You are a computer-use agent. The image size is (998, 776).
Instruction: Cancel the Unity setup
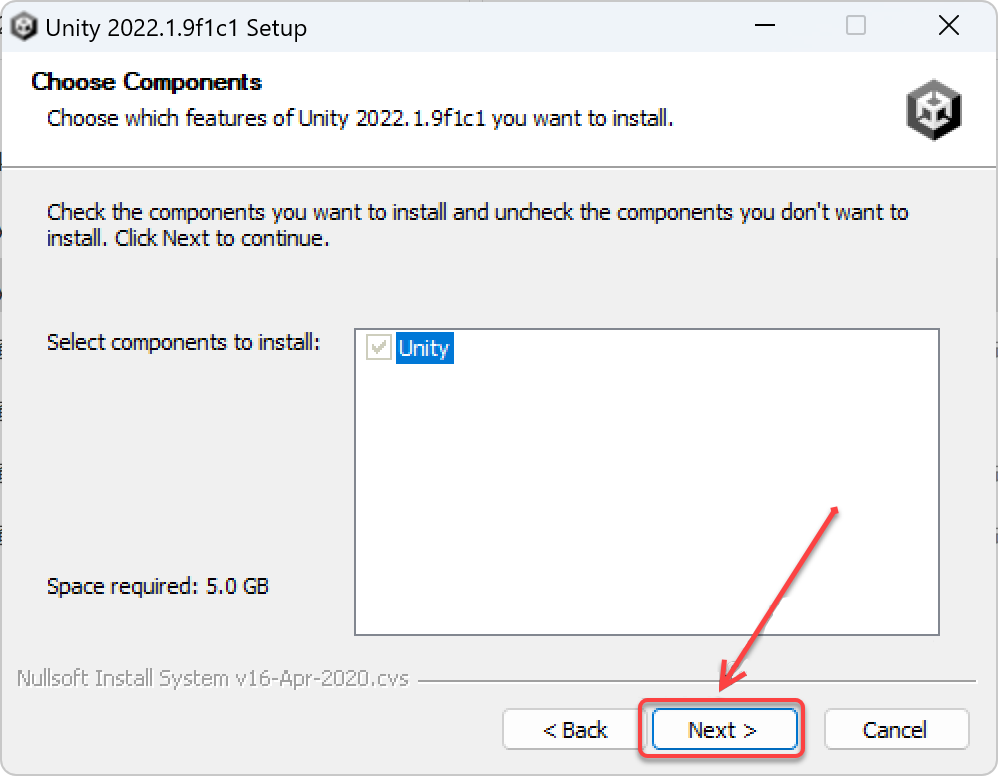pos(895,730)
